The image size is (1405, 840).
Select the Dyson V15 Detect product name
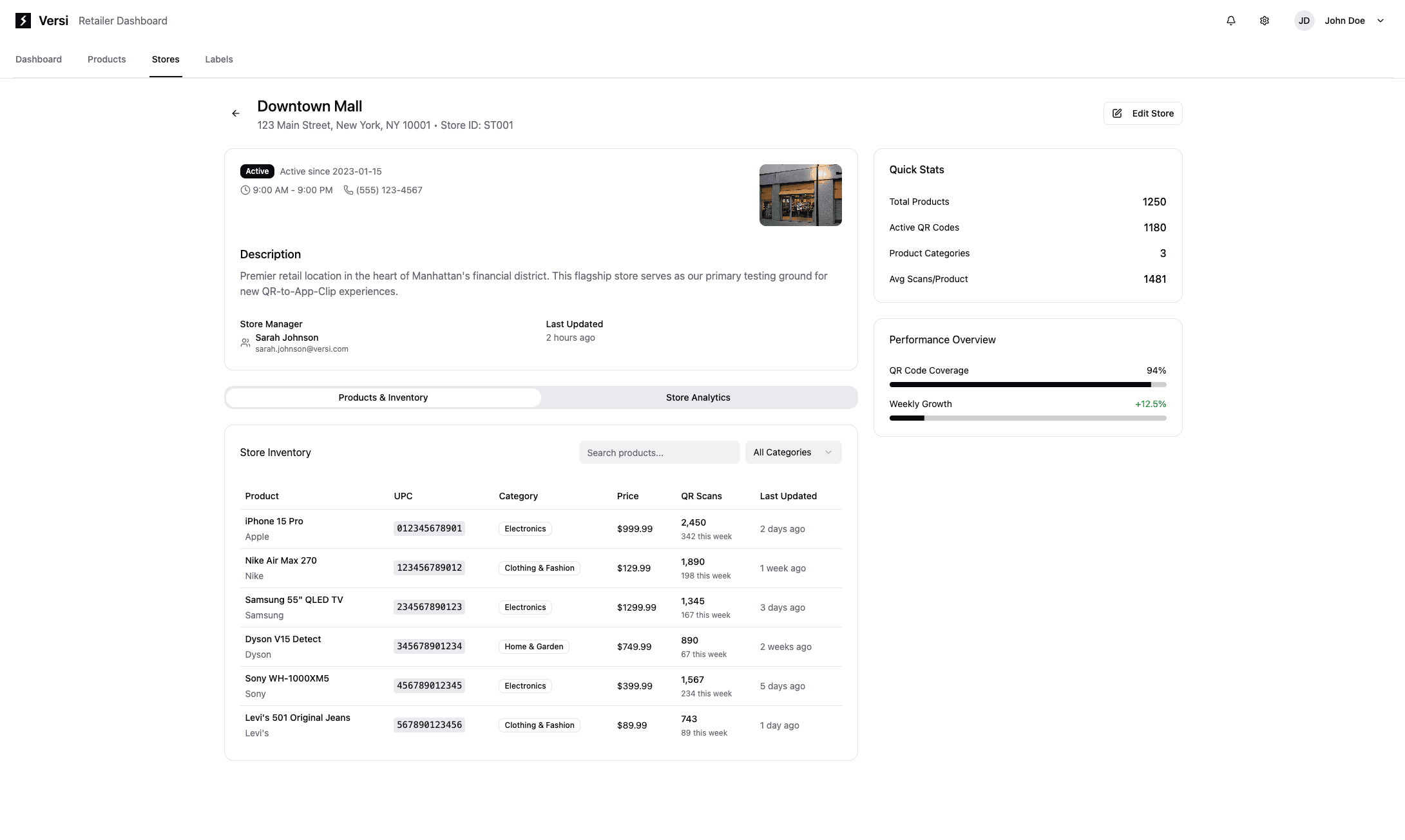[x=283, y=639]
